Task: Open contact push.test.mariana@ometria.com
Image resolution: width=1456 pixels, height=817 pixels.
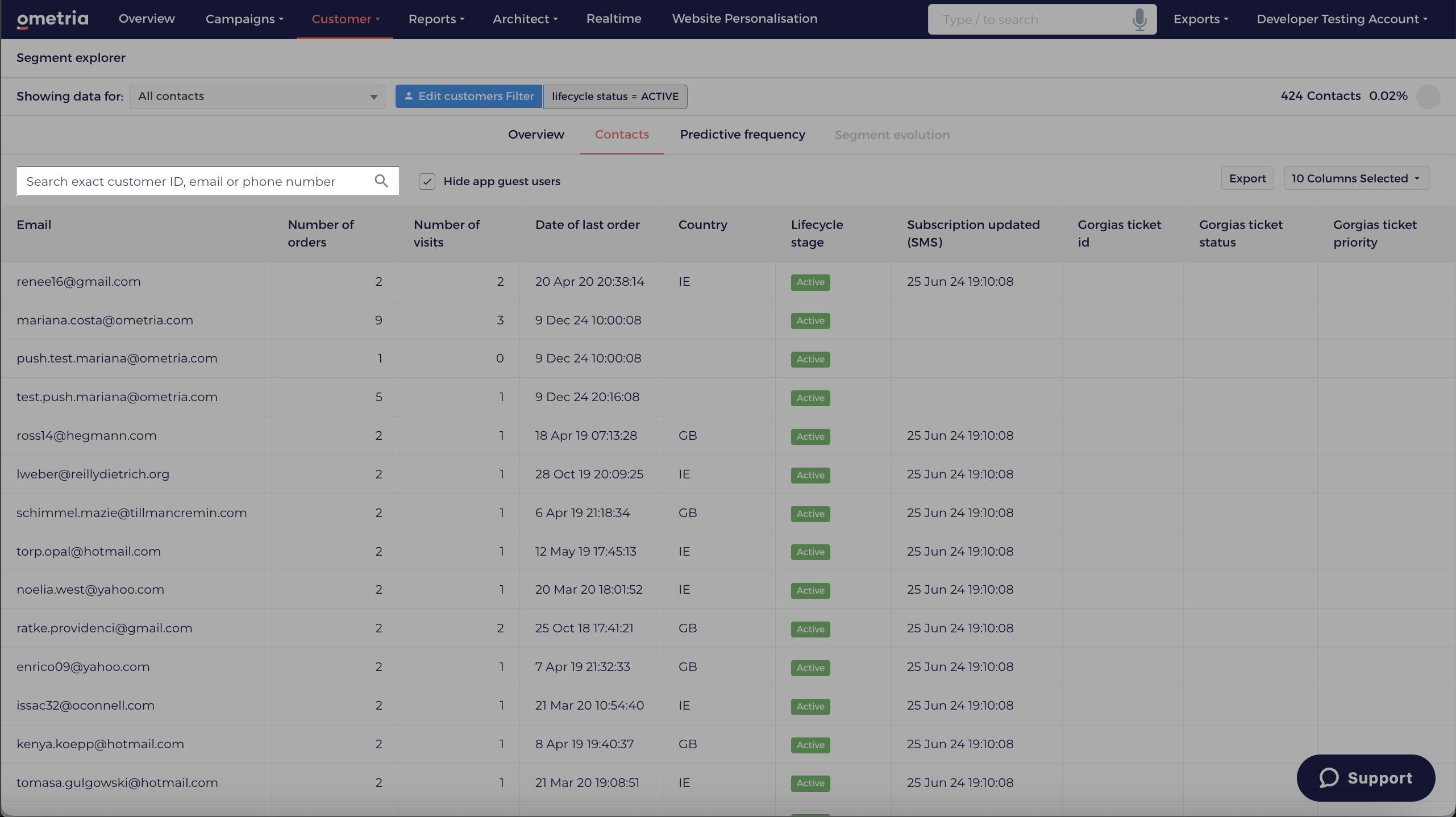Action: tap(117, 359)
